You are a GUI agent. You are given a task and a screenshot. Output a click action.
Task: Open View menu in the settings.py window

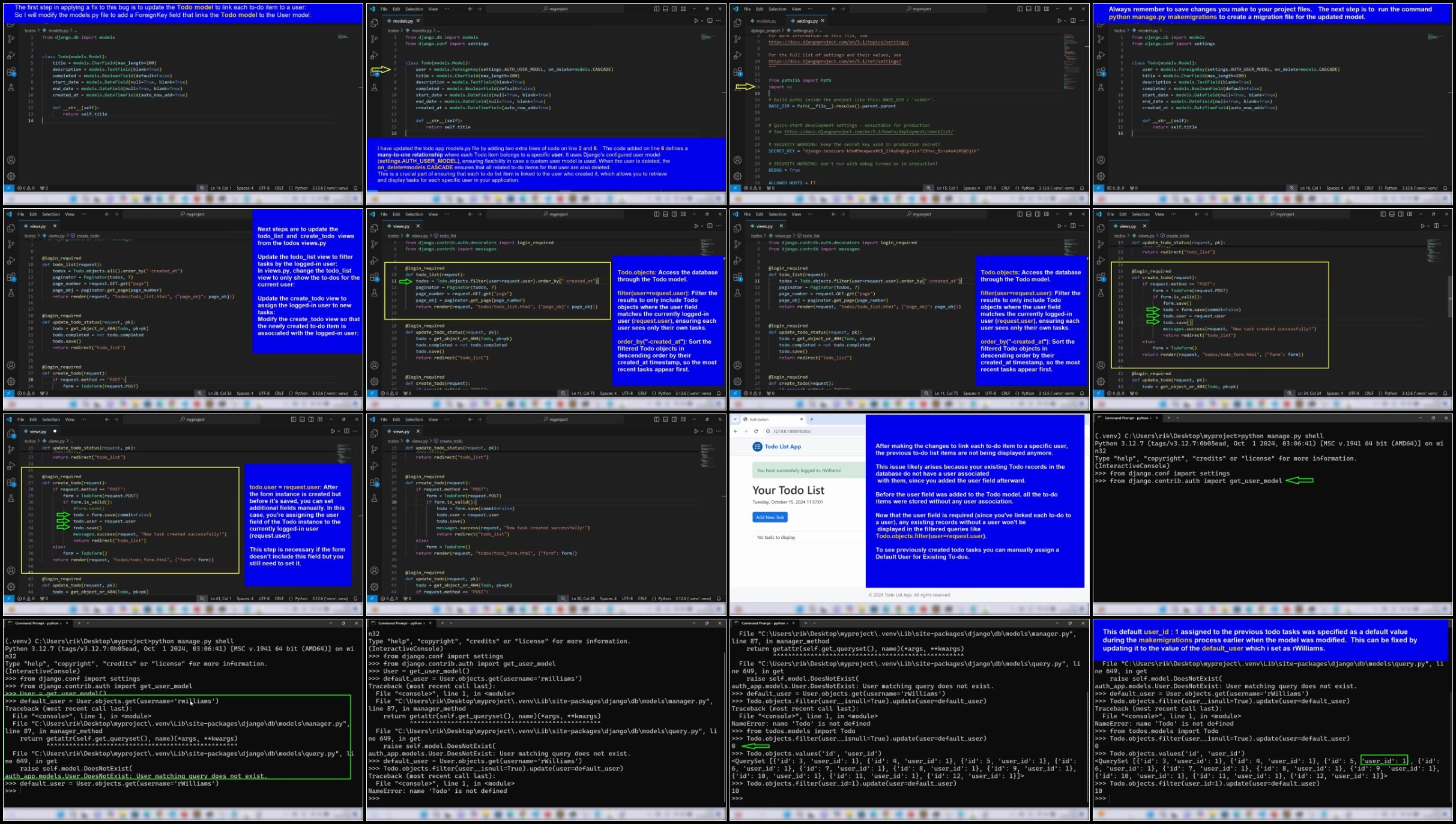pyautogui.click(x=796, y=9)
